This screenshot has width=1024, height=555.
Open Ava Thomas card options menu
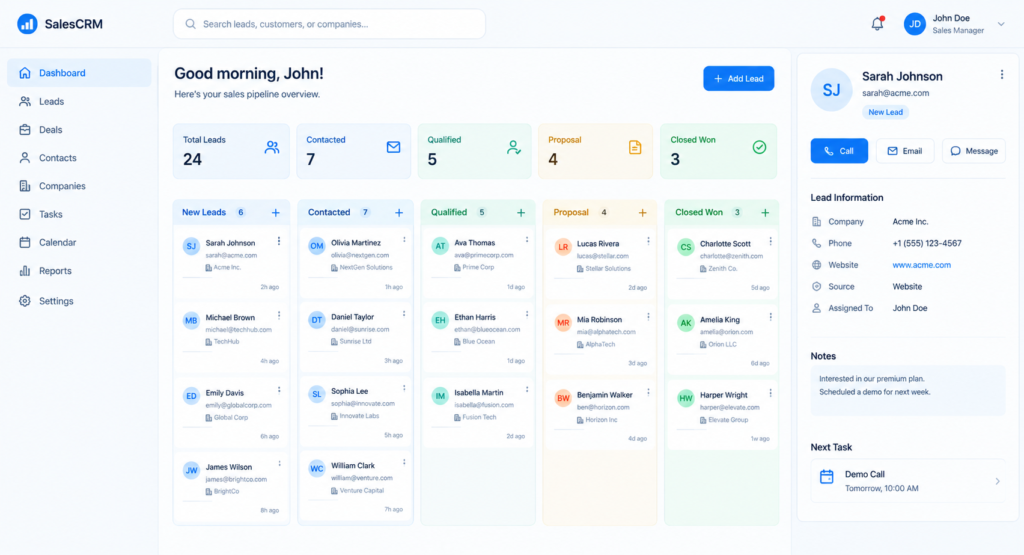(526, 240)
